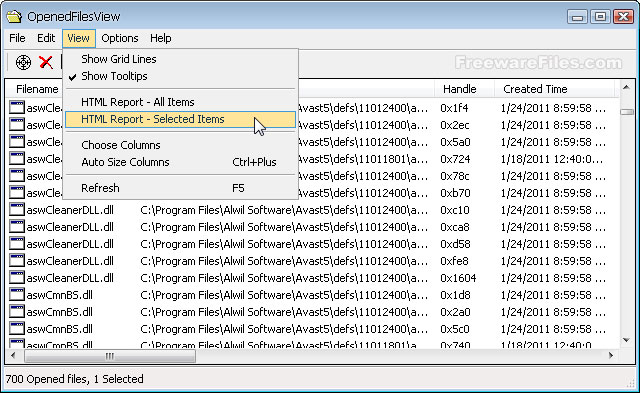The width and height of the screenshot is (640, 393).
Task: Minimize the OpenedFilesView window
Action: click(x=577, y=17)
